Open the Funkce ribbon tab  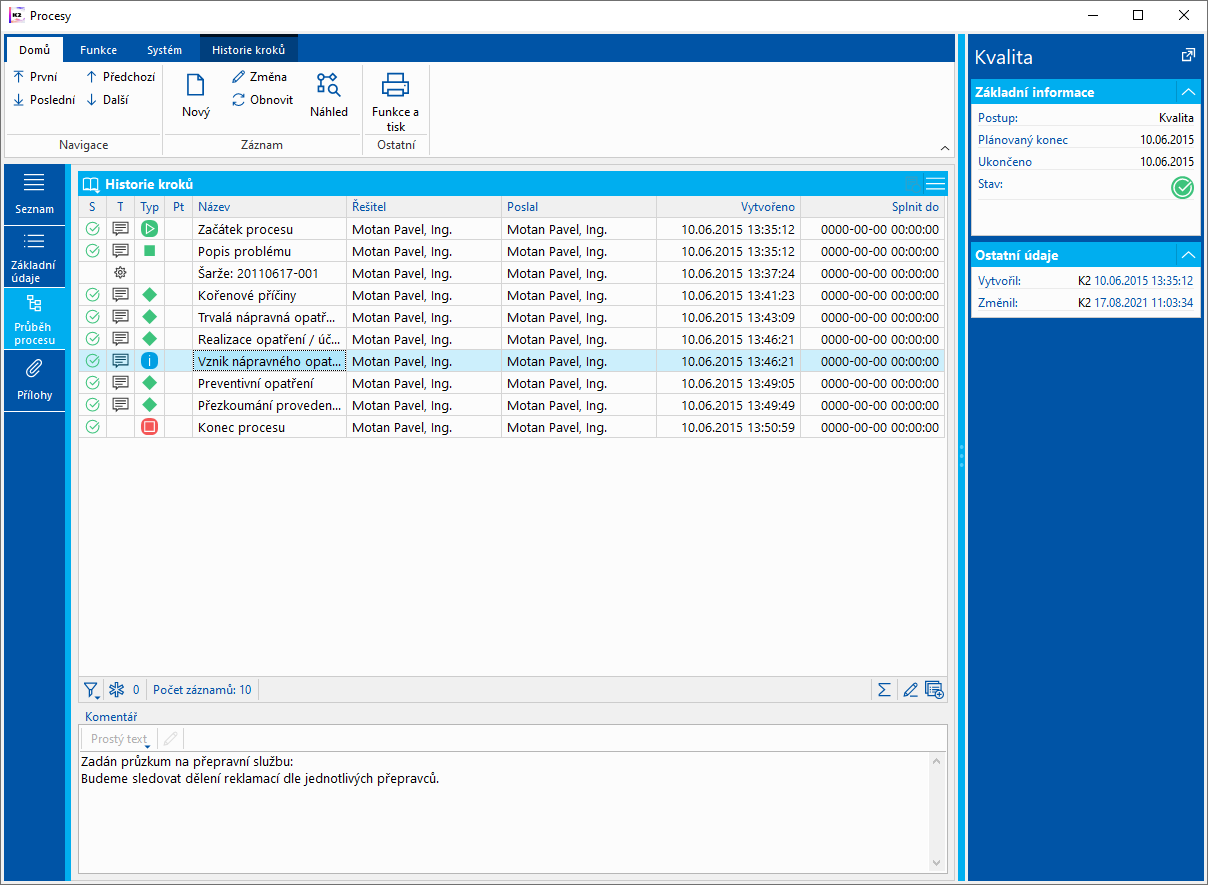pos(99,50)
